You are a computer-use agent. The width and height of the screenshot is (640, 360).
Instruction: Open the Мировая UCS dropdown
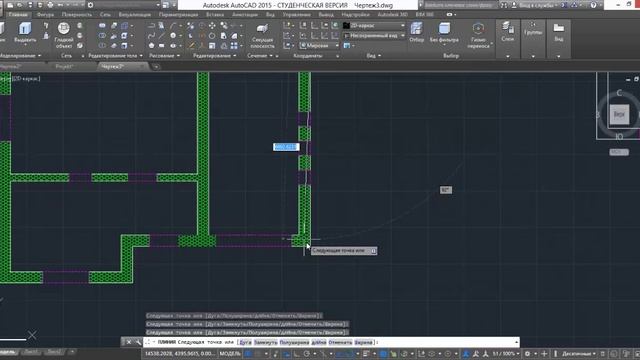click(x=319, y=46)
